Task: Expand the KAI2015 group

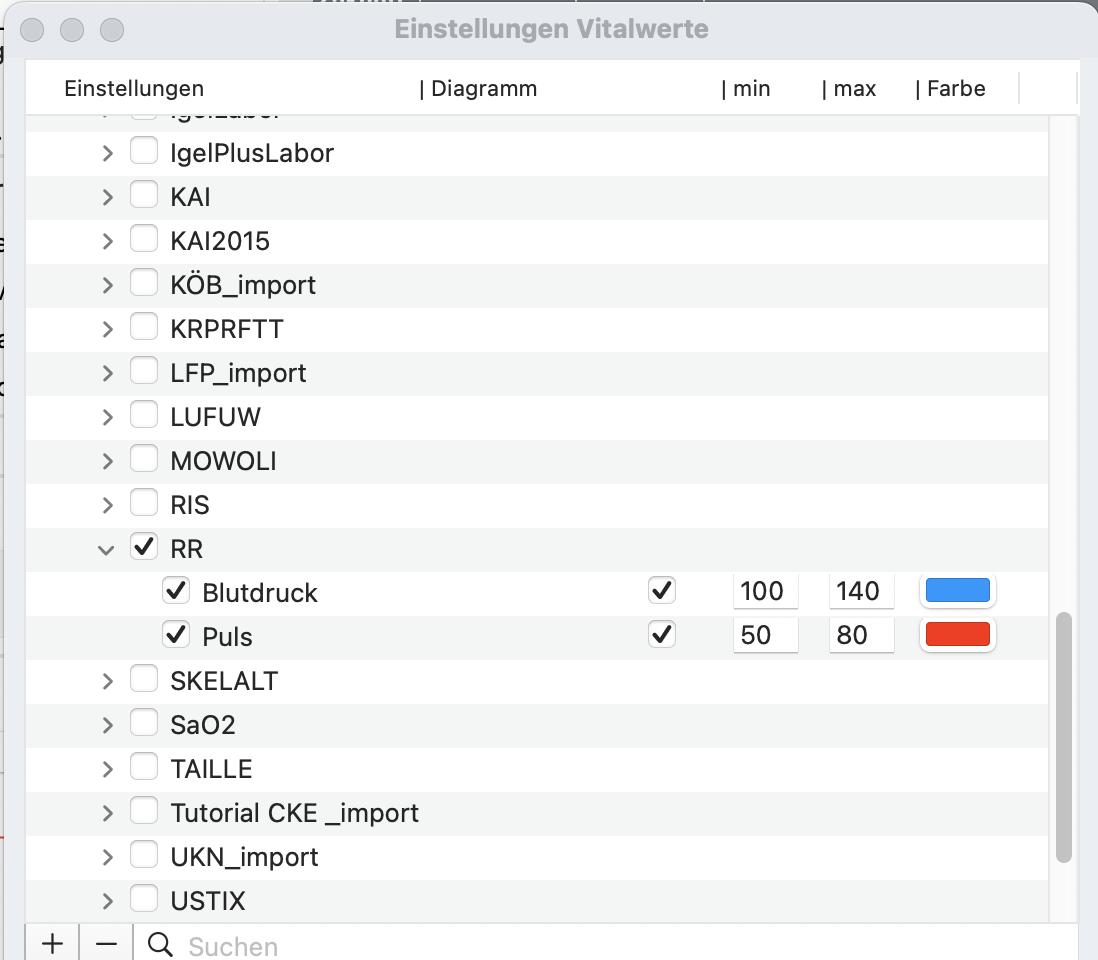Action: pos(107,241)
